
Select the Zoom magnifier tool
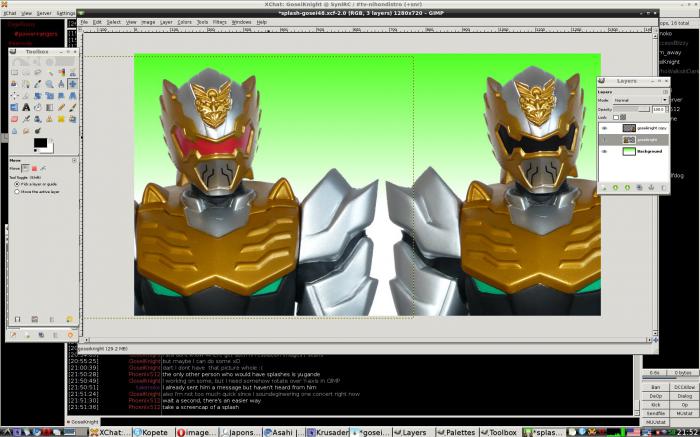(x=50, y=84)
